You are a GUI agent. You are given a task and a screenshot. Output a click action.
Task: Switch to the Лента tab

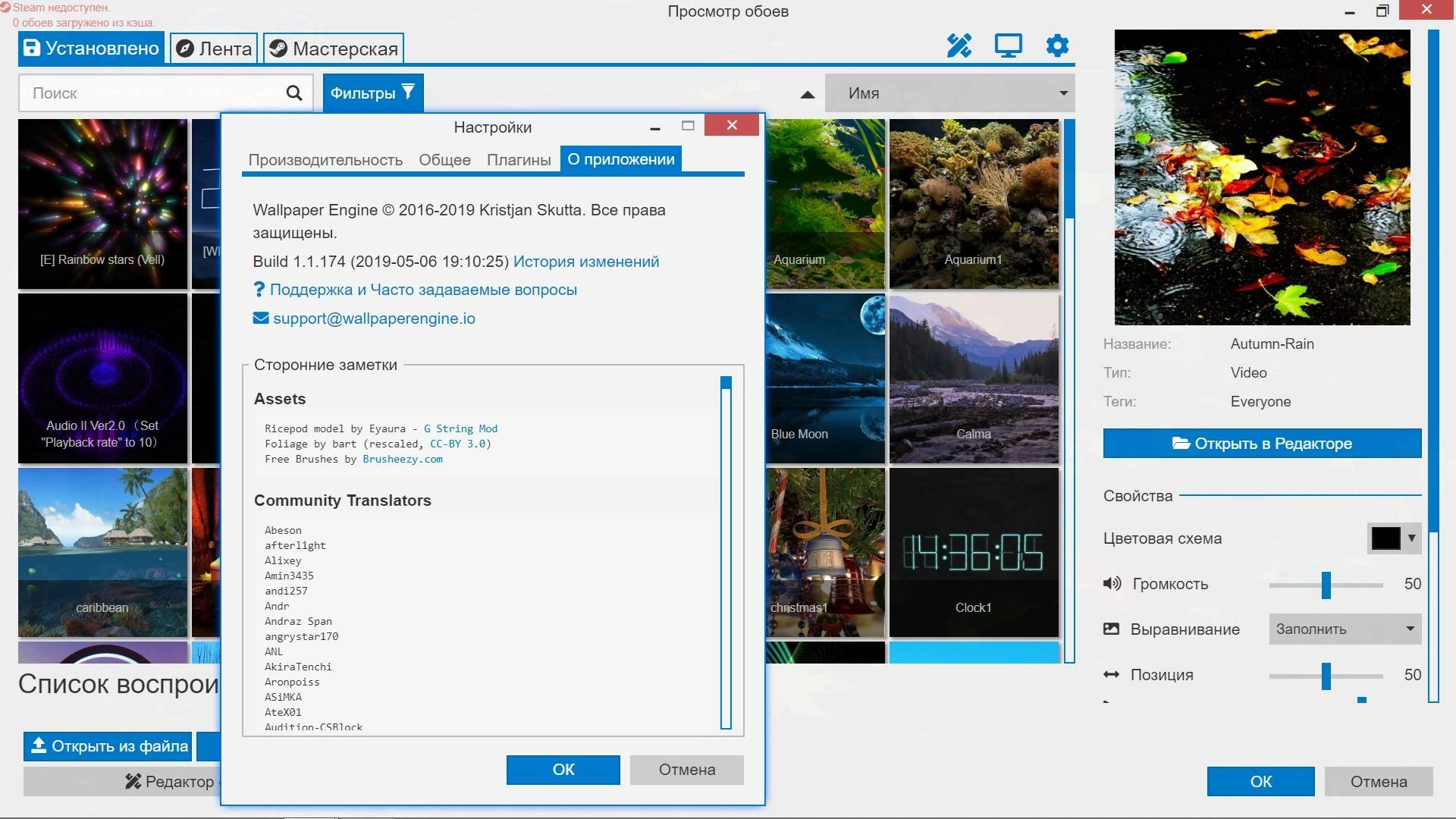point(214,49)
